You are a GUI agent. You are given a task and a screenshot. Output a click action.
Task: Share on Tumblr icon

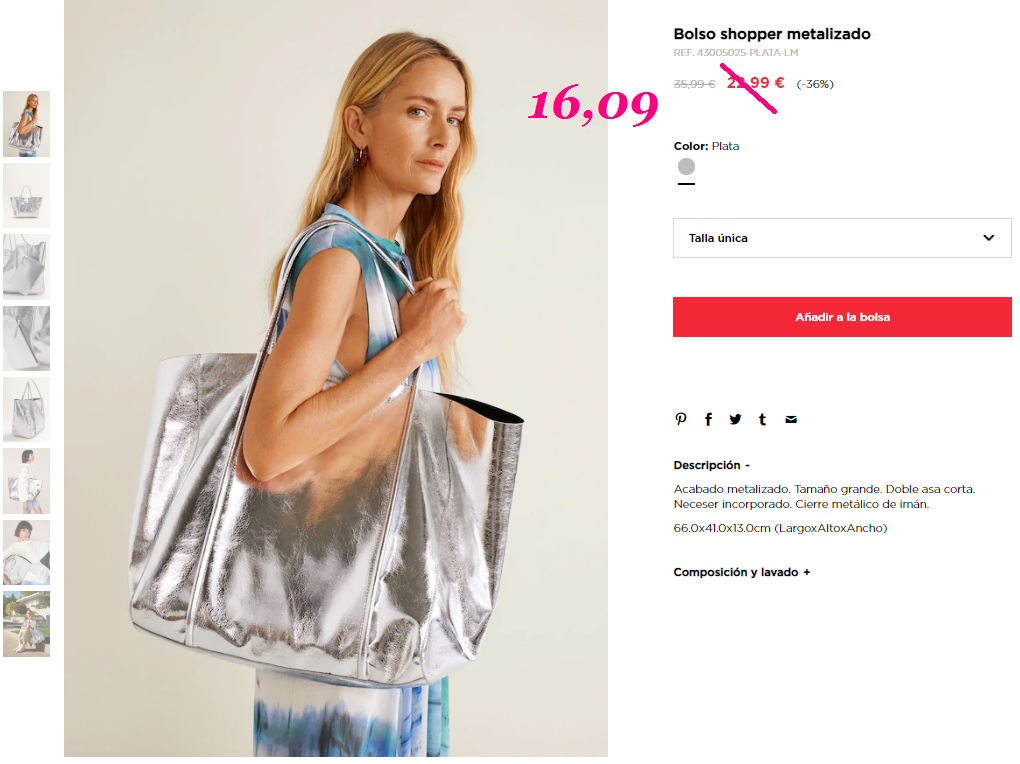[x=762, y=419]
